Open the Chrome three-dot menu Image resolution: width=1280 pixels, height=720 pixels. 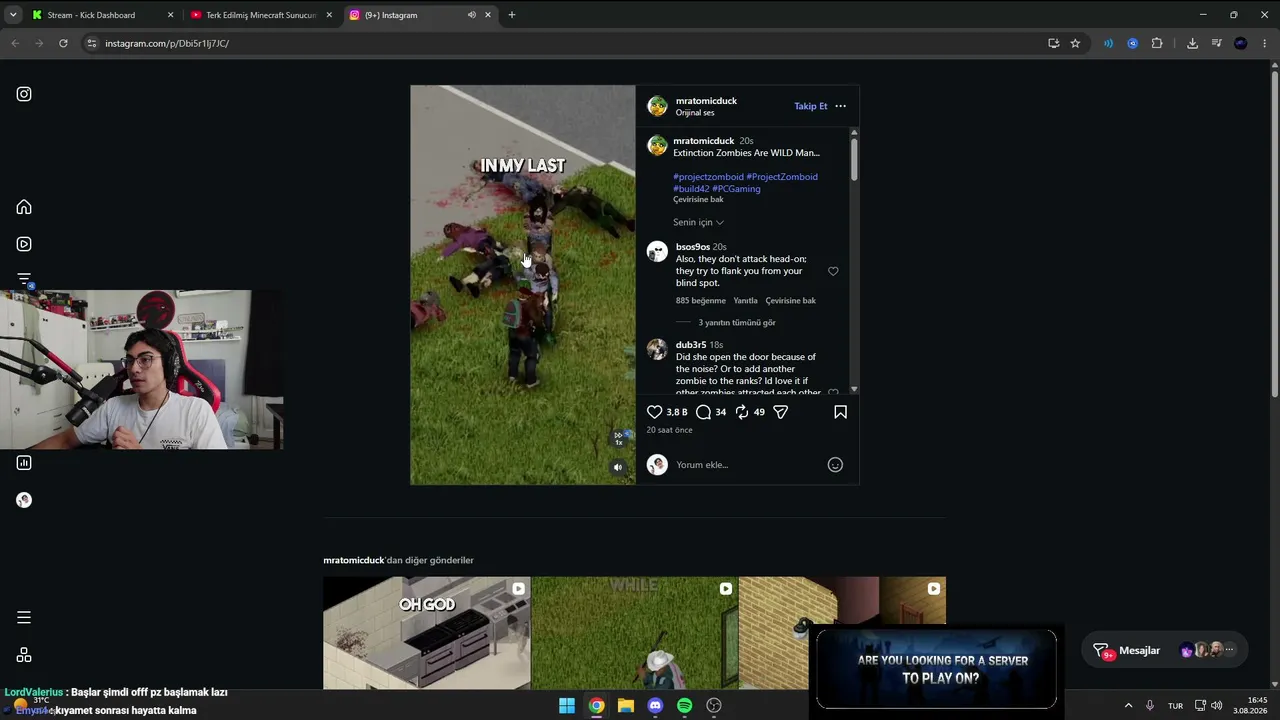pos(1265,43)
